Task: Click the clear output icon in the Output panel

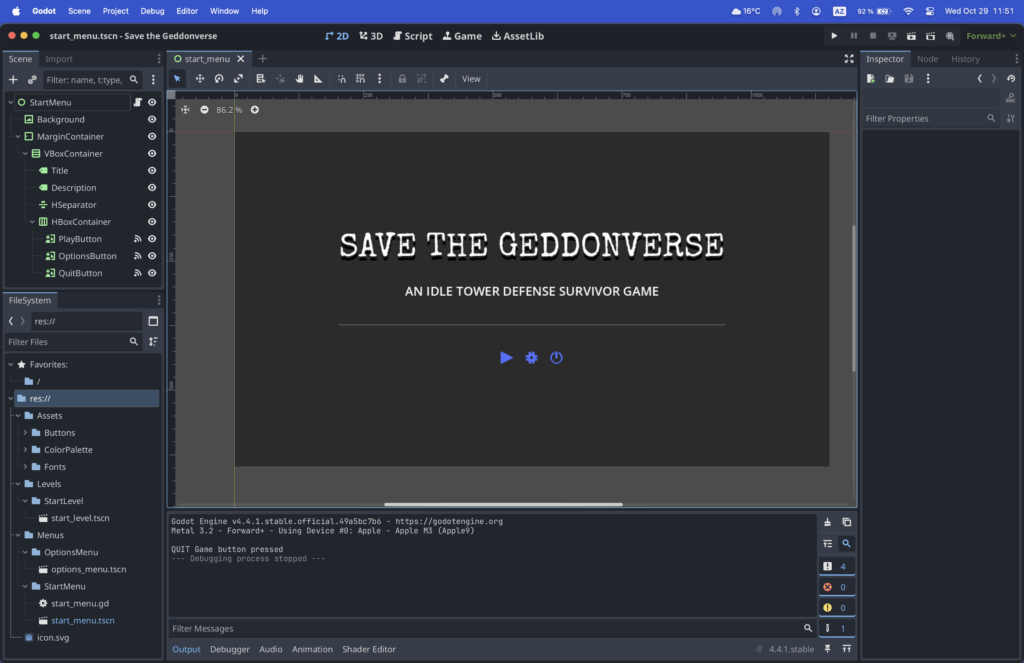Action: [827, 522]
